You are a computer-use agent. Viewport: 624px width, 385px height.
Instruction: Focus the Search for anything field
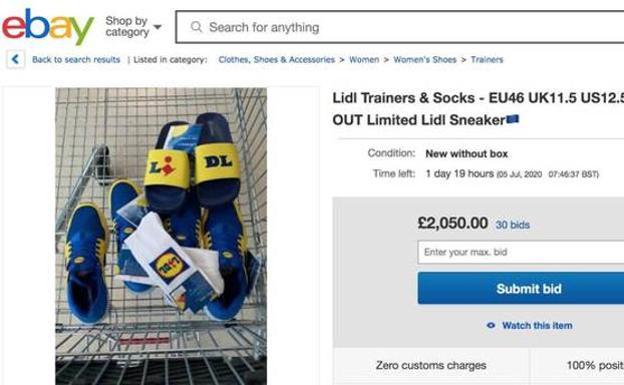tap(400, 27)
